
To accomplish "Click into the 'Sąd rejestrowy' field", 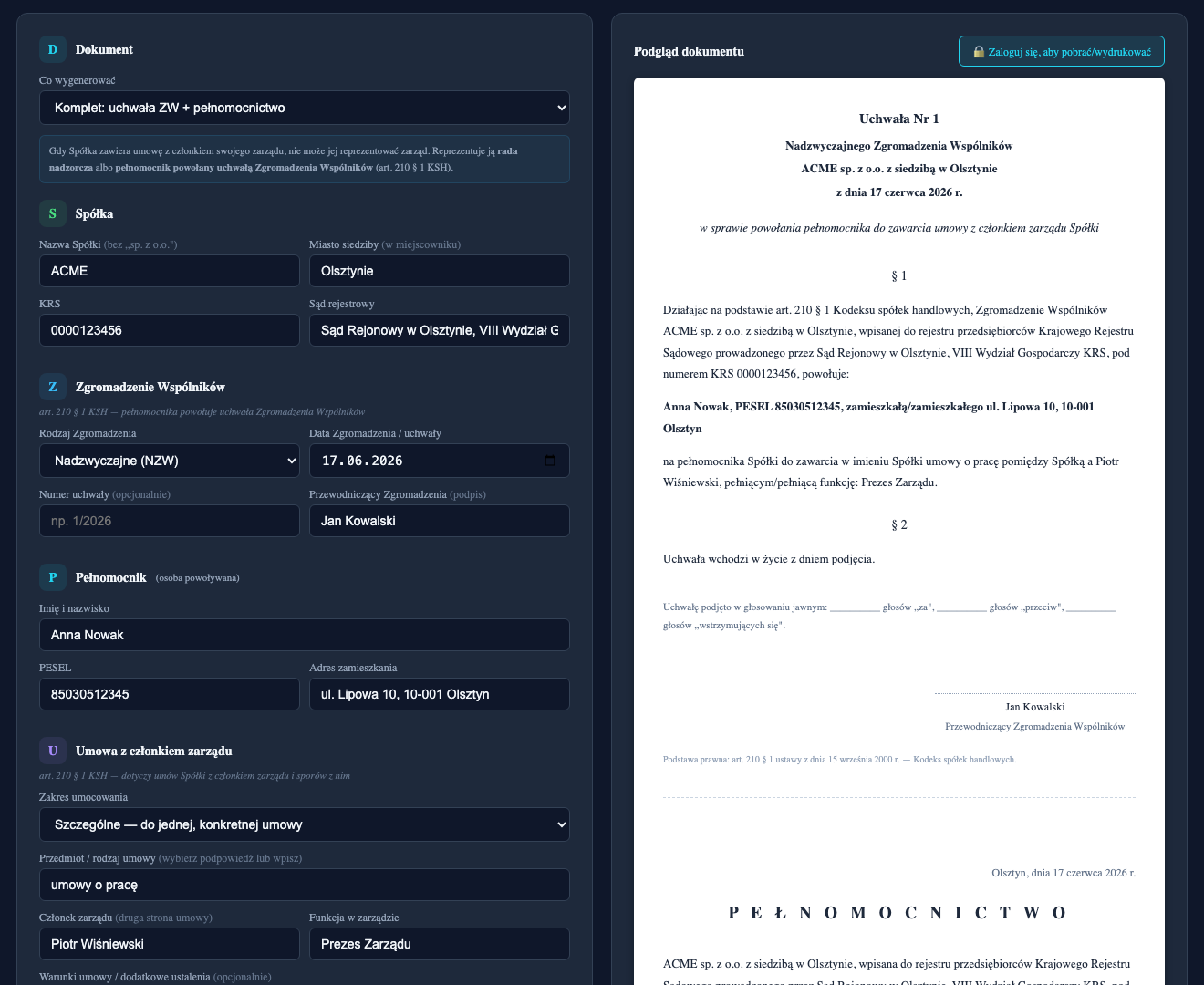I will click(x=440, y=330).
